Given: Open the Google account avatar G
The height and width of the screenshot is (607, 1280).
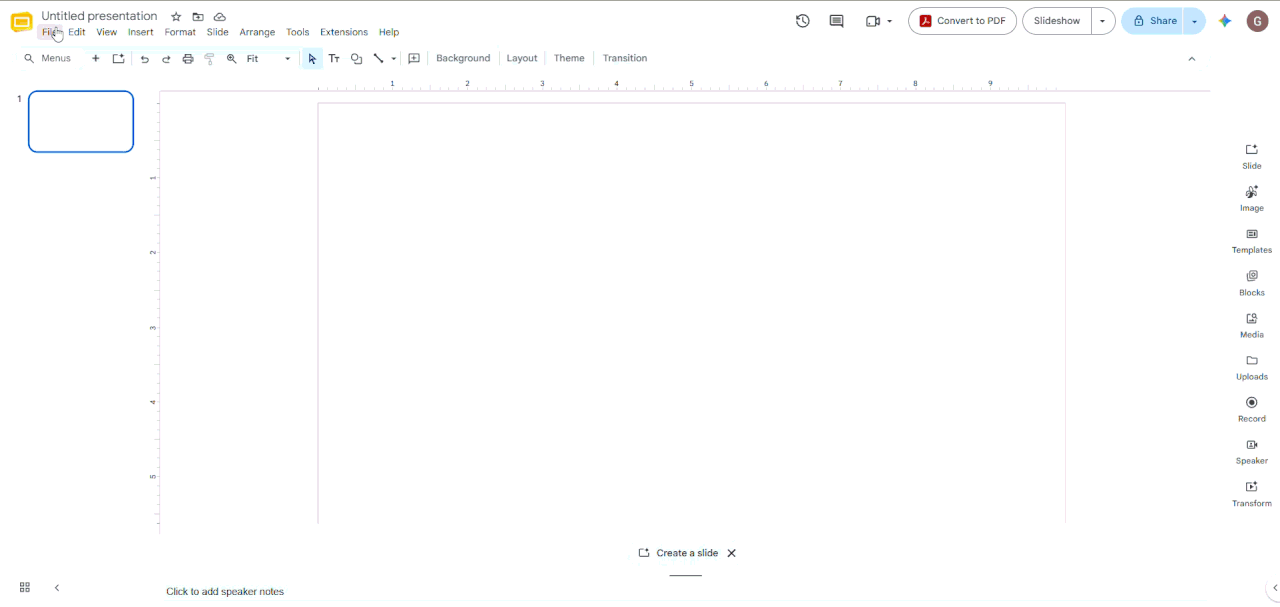Looking at the screenshot, I should [x=1258, y=21].
